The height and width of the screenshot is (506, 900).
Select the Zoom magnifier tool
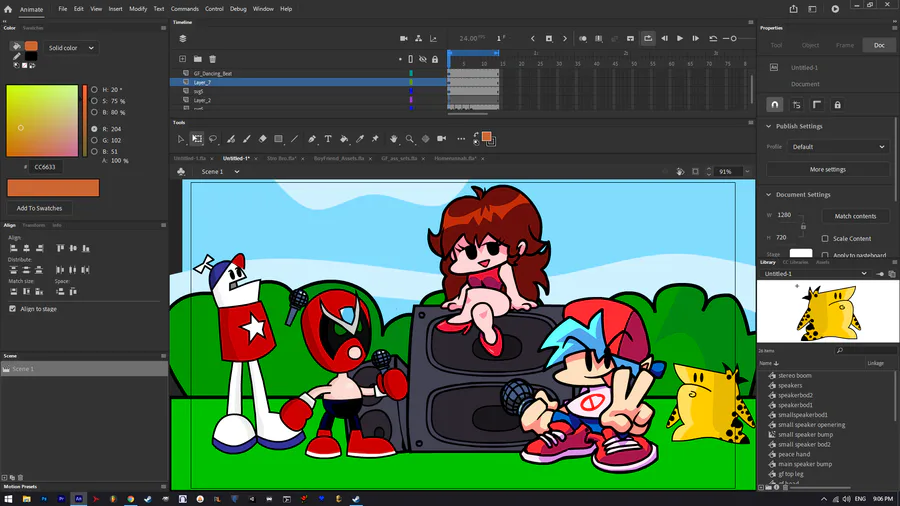pos(410,139)
